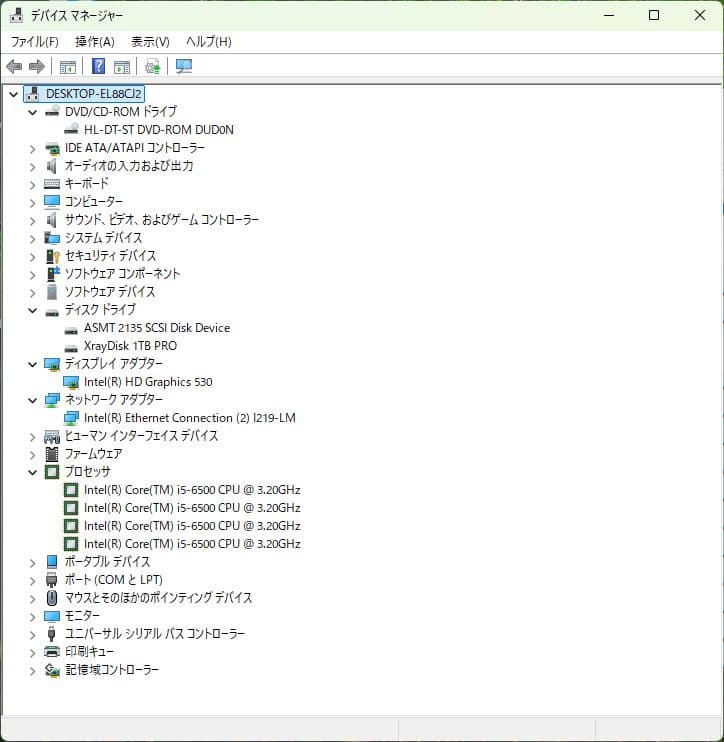Expand サウンド、ビデオ、およびゲーム コントローラー
Screen dimensions: 724x742
[32, 221]
